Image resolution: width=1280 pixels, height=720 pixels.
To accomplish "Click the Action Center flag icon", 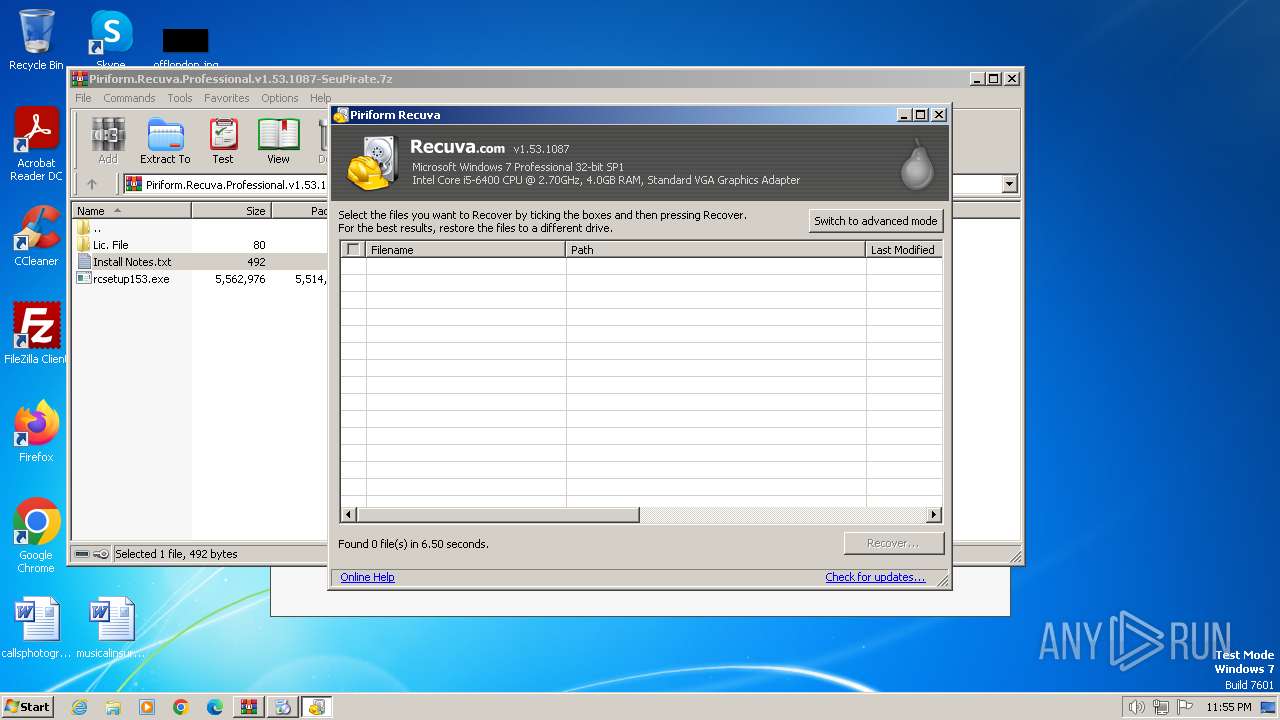I will pos(1185,707).
